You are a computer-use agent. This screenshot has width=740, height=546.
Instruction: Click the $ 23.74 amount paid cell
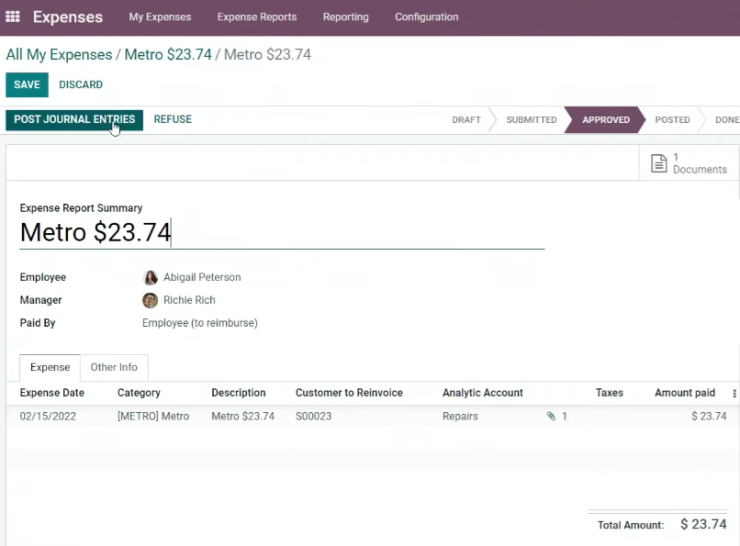(709, 416)
